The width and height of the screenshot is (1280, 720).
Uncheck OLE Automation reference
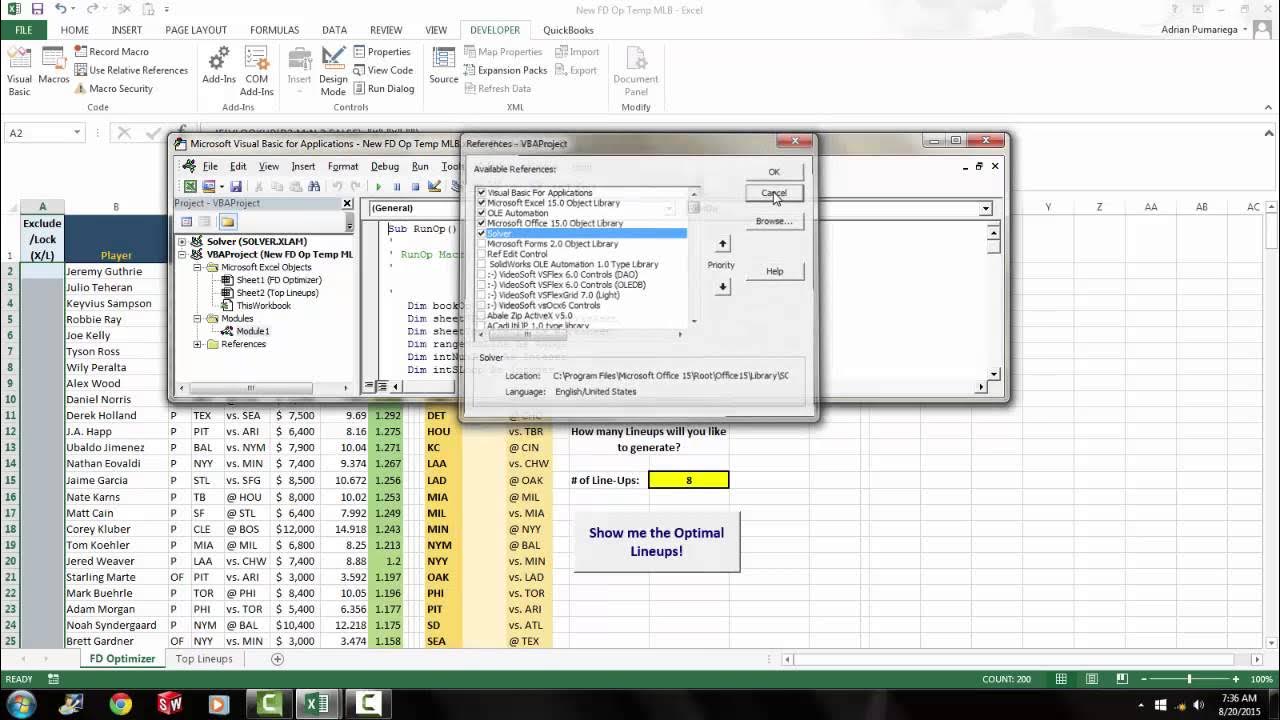pyautogui.click(x=481, y=213)
